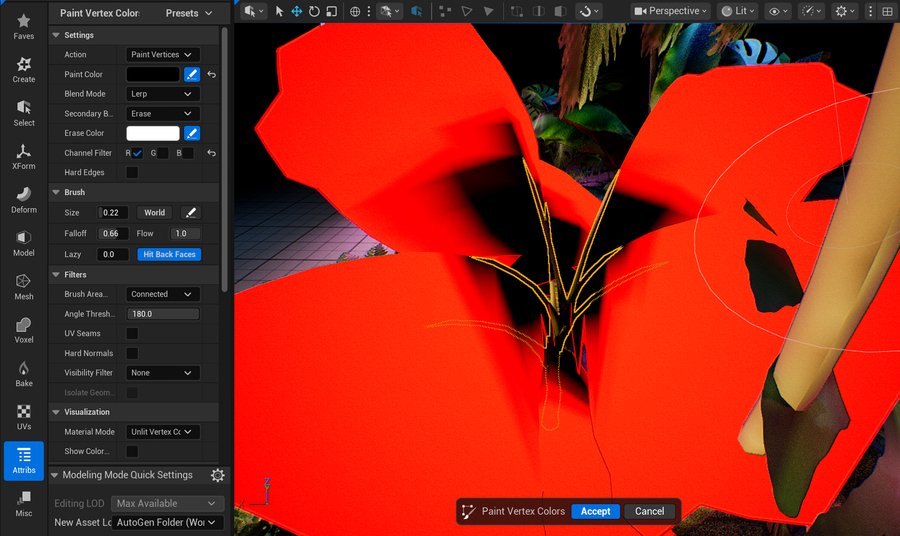
Task: Reset Paint Color to default arrow
Action: click(211, 74)
